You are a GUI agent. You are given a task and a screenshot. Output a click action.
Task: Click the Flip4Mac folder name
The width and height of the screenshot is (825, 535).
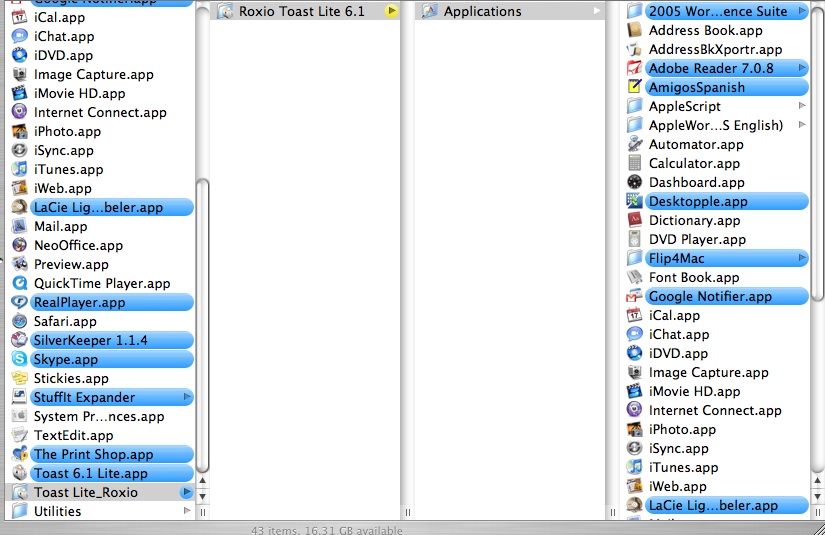tap(676, 258)
